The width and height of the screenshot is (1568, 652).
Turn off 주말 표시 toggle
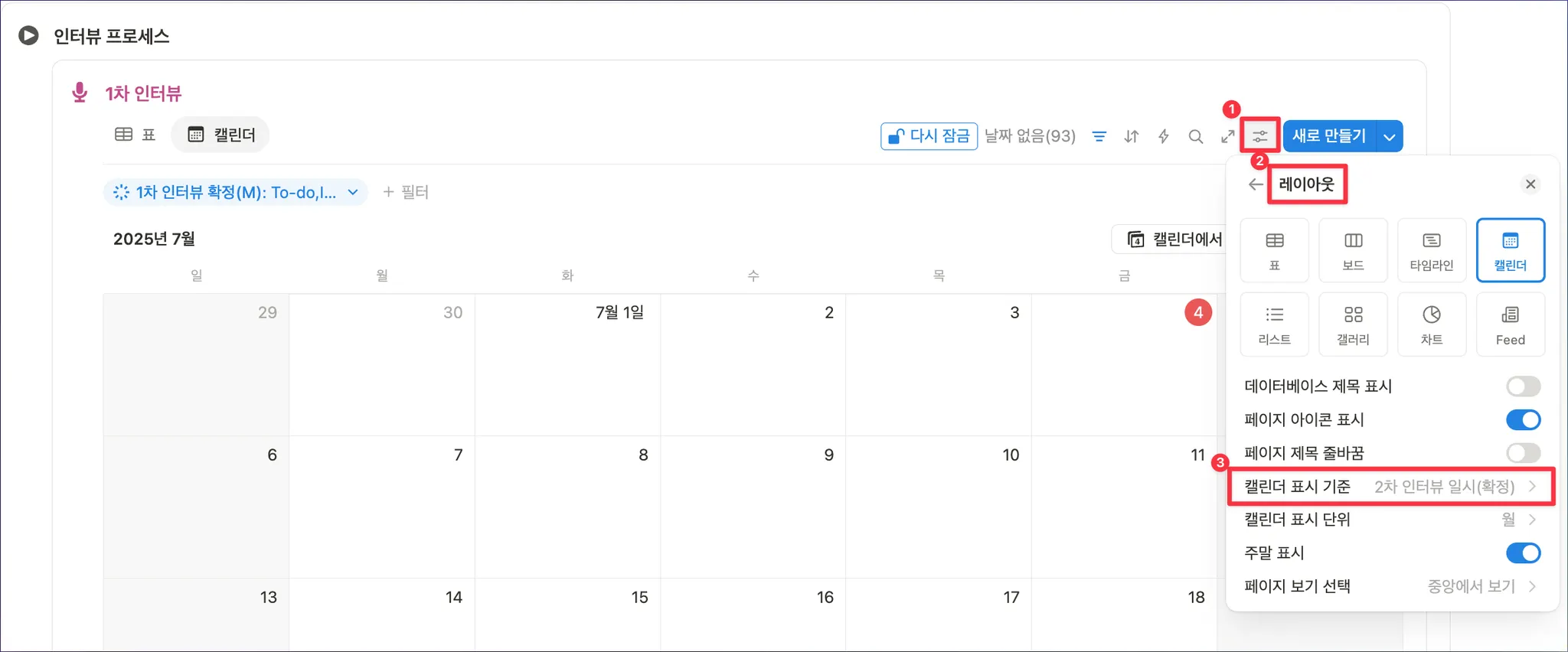(1523, 553)
